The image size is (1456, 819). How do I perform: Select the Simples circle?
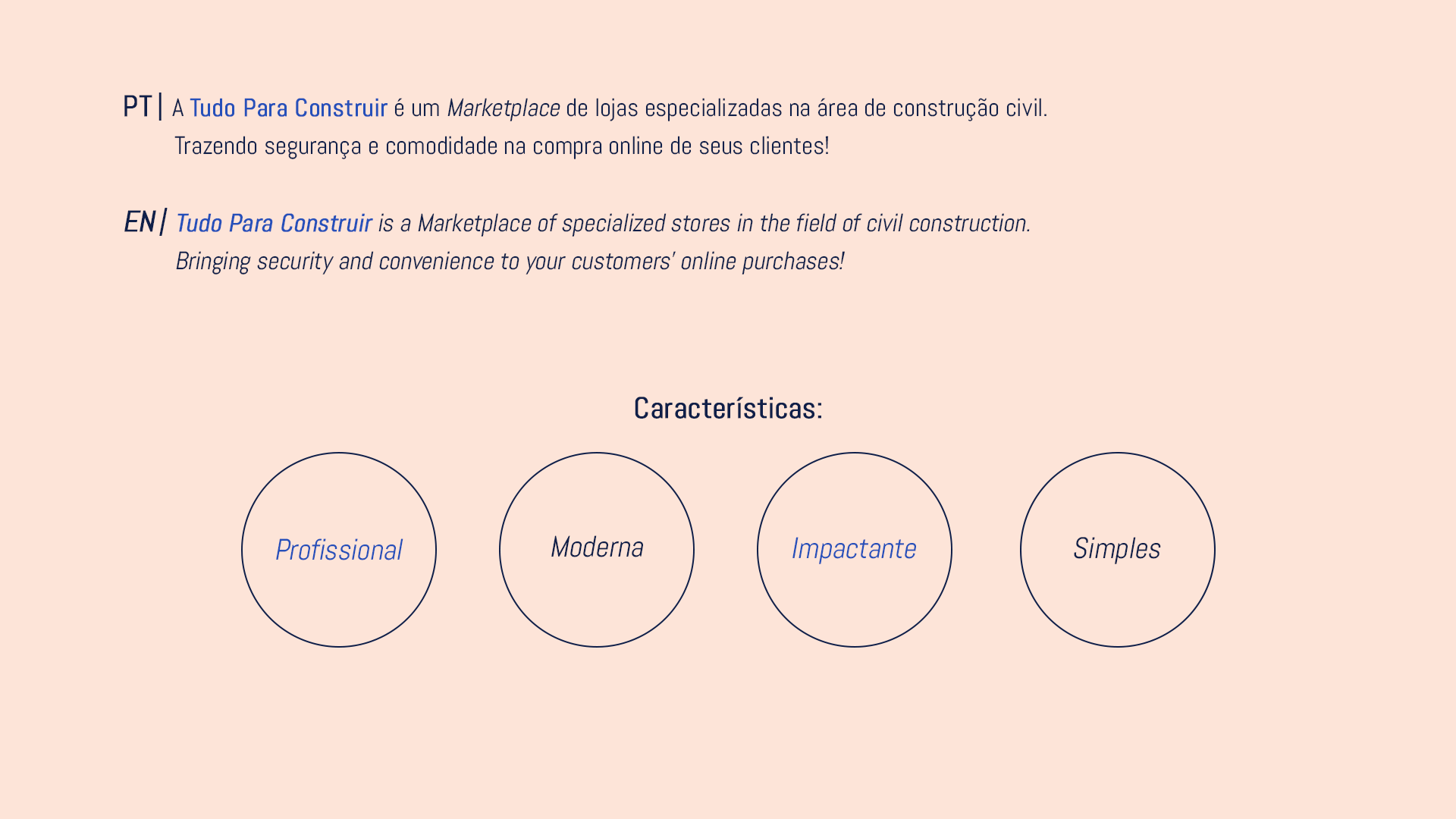(x=1117, y=549)
